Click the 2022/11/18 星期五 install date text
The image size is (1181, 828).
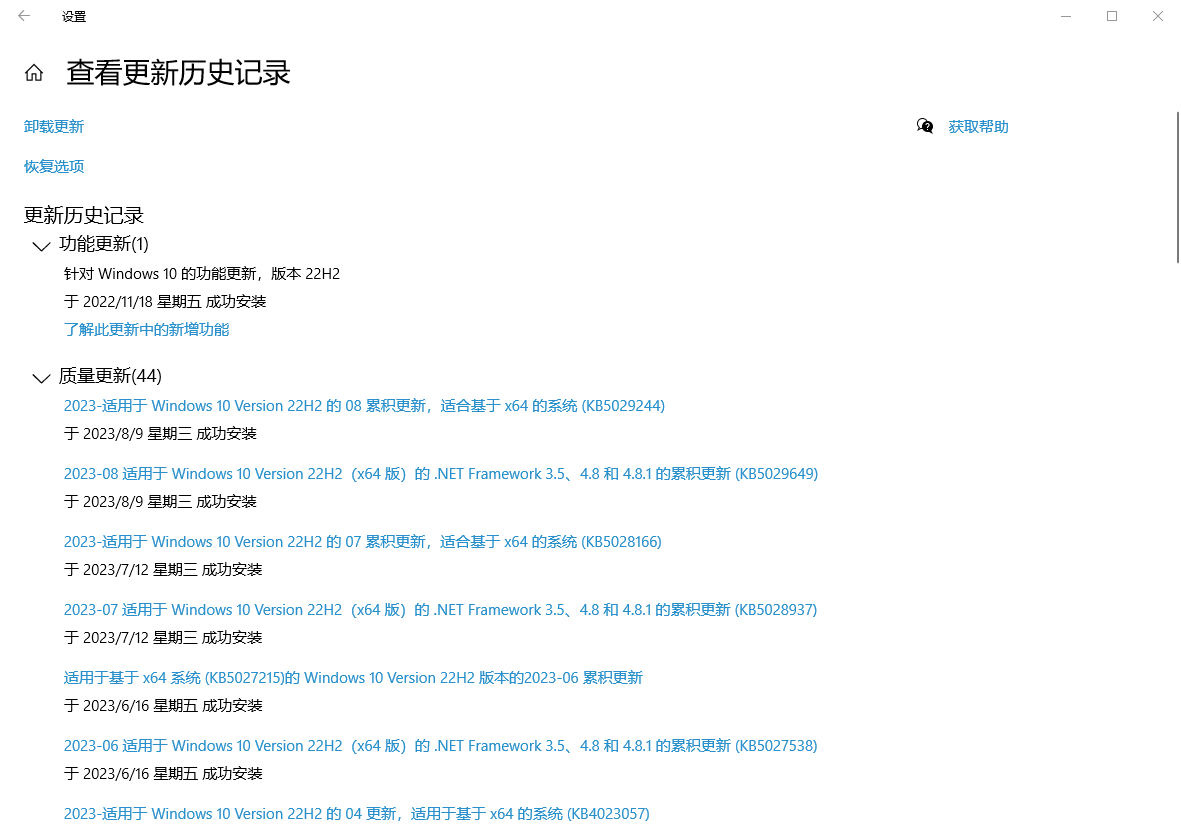pyautogui.click(x=165, y=301)
